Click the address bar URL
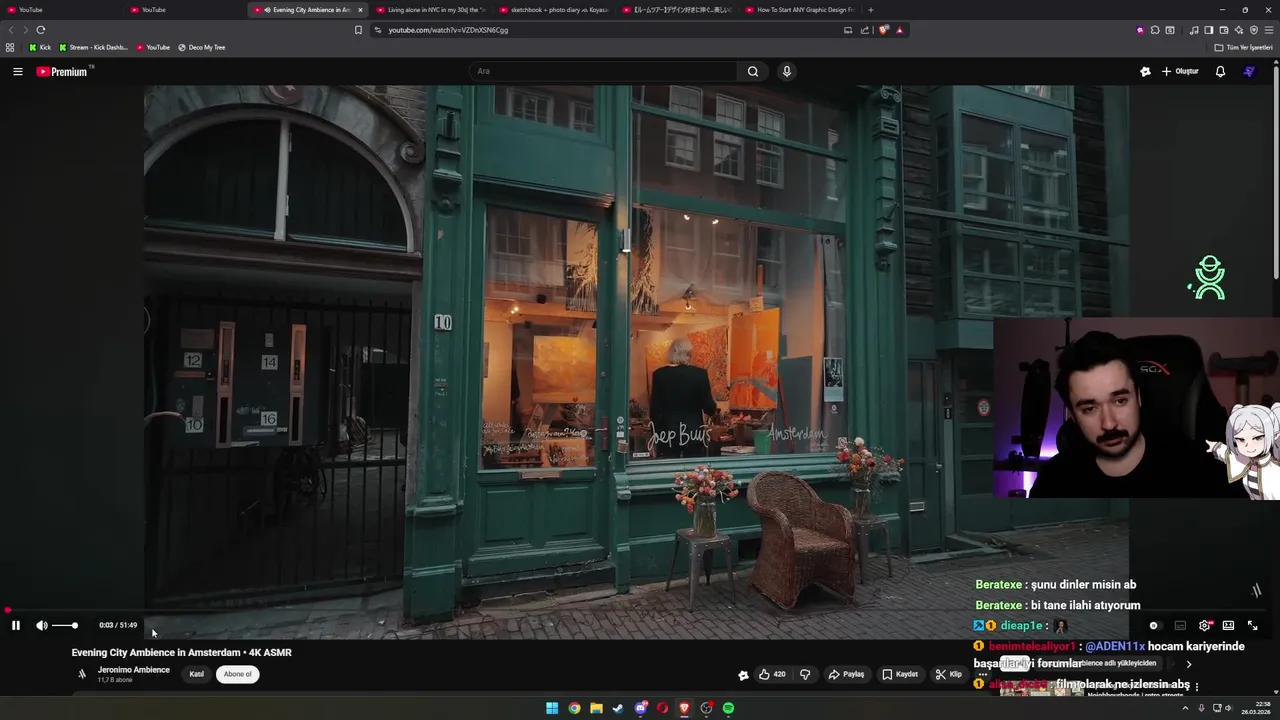Screen dimensions: 1280x720 tap(448, 30)
